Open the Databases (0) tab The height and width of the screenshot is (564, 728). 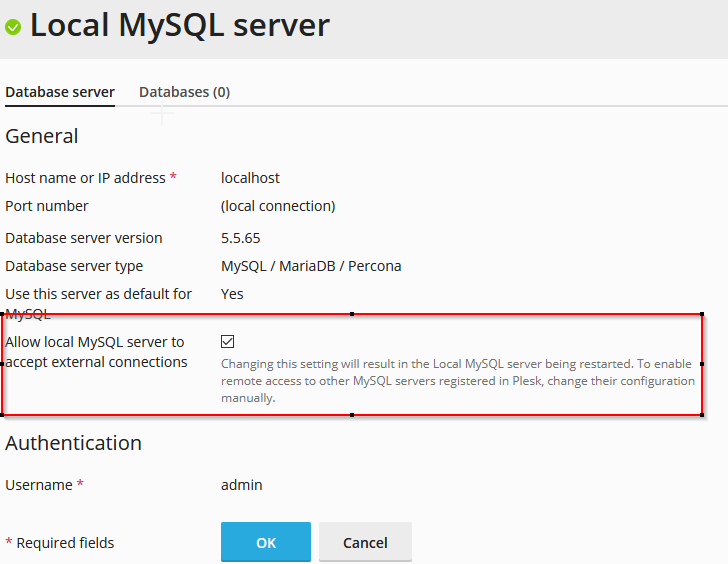pyautogui.click(x=184, y=92)
